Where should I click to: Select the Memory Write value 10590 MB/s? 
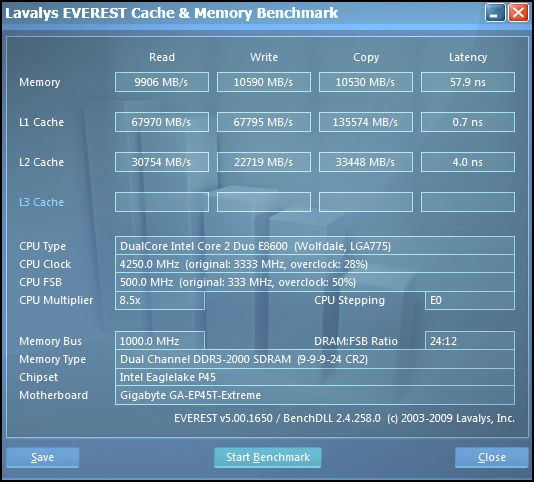[264, 82]
